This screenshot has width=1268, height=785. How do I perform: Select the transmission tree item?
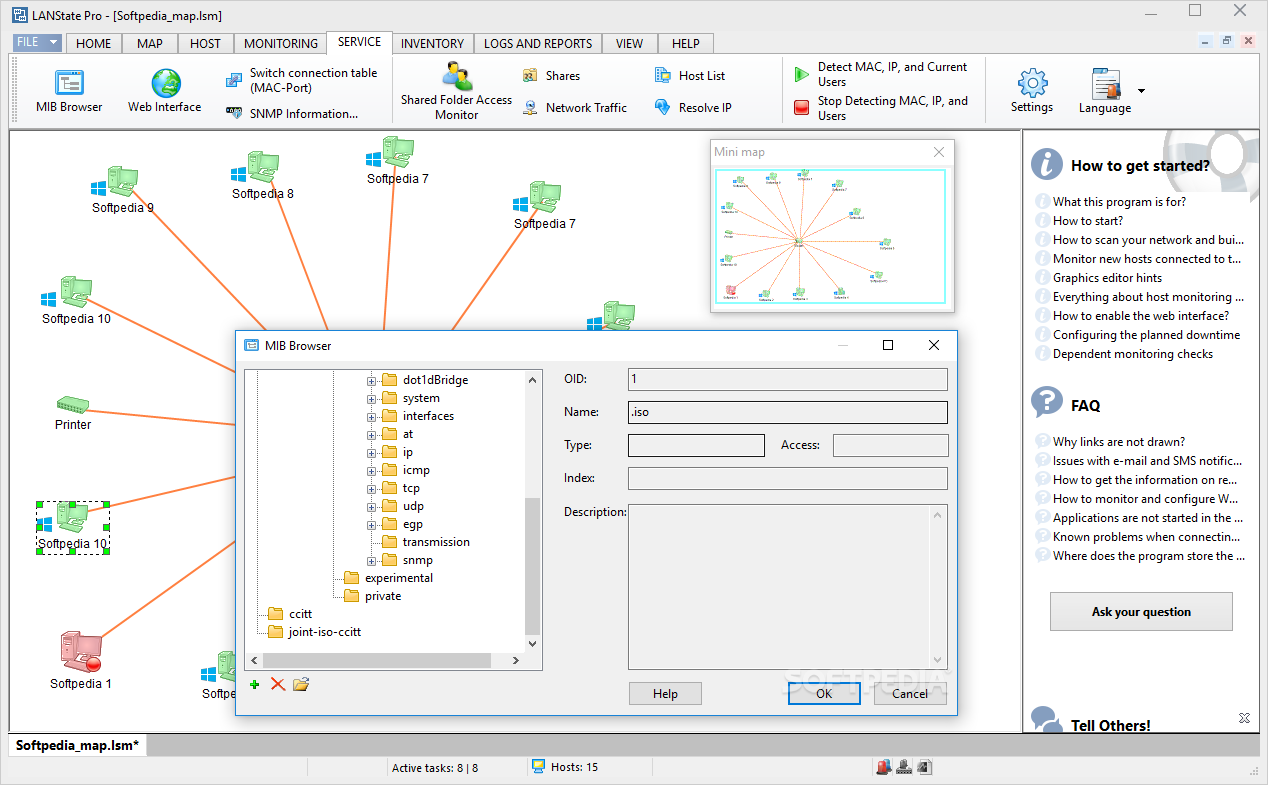(x=436, y=542)
